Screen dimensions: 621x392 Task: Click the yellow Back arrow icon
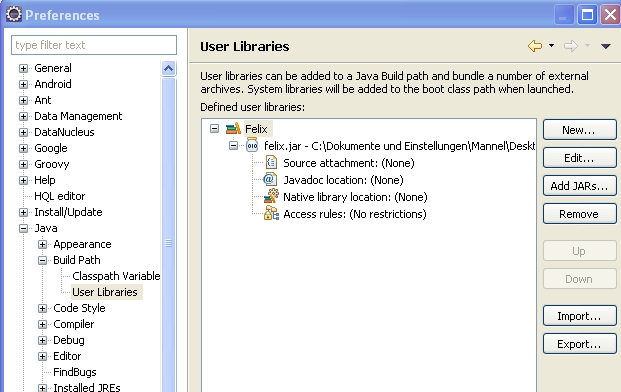535,46
